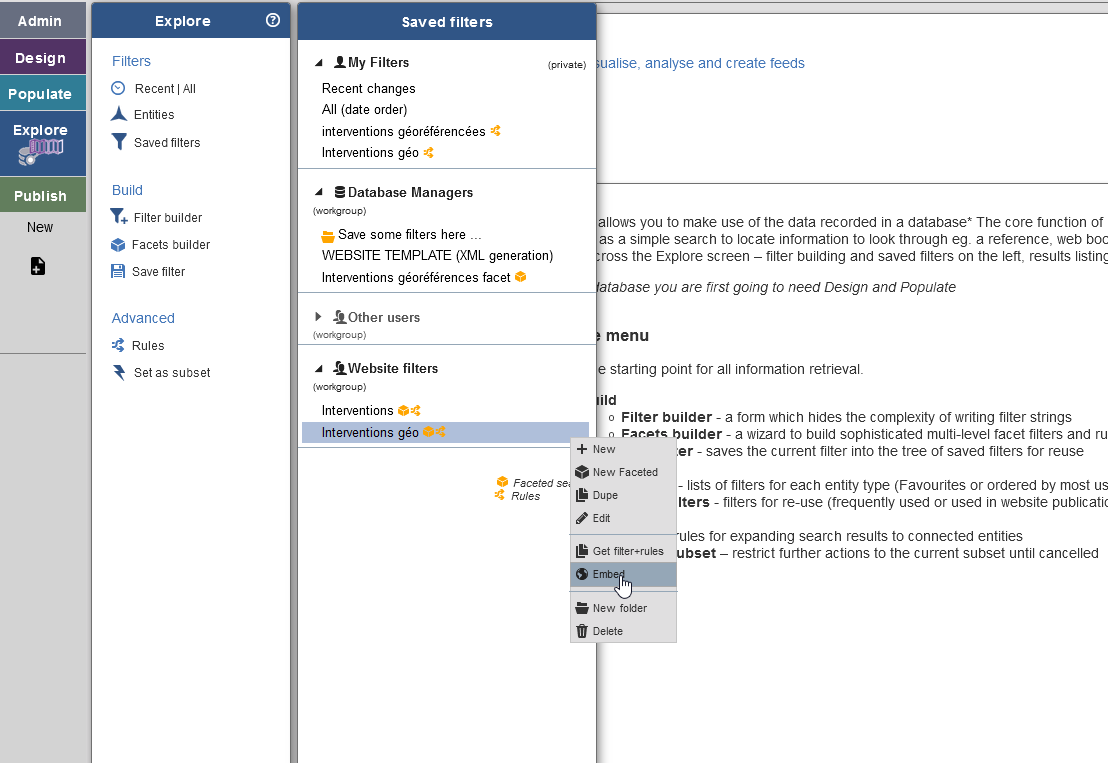
Task: Select the Recent changes filter
Action: (x=368, y=89)
